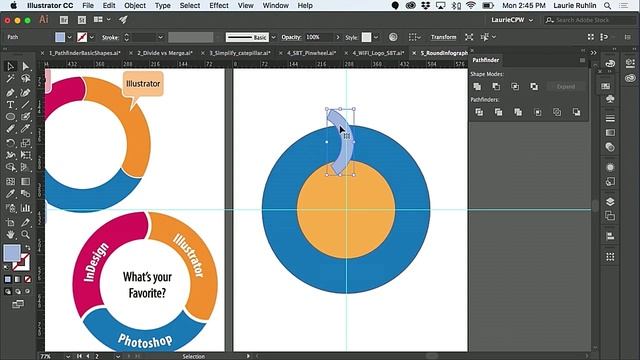Open the Recolor Artwork wheel icon
The image size is (640, 360).
pos(393,37)
